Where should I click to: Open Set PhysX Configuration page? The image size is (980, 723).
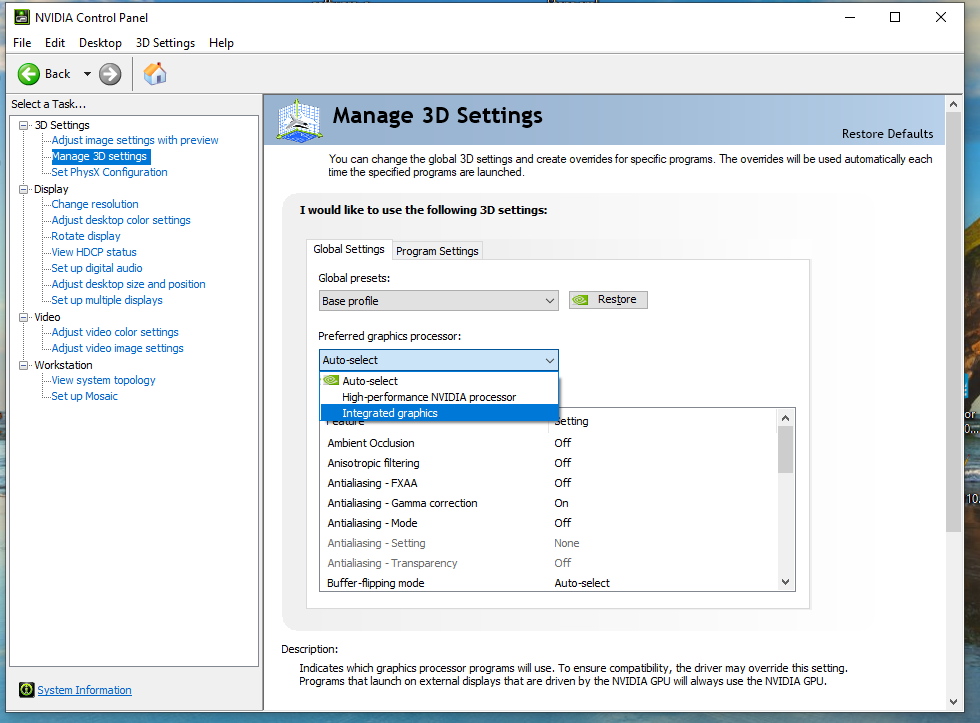pyautogui.click(x=109, y=172)
